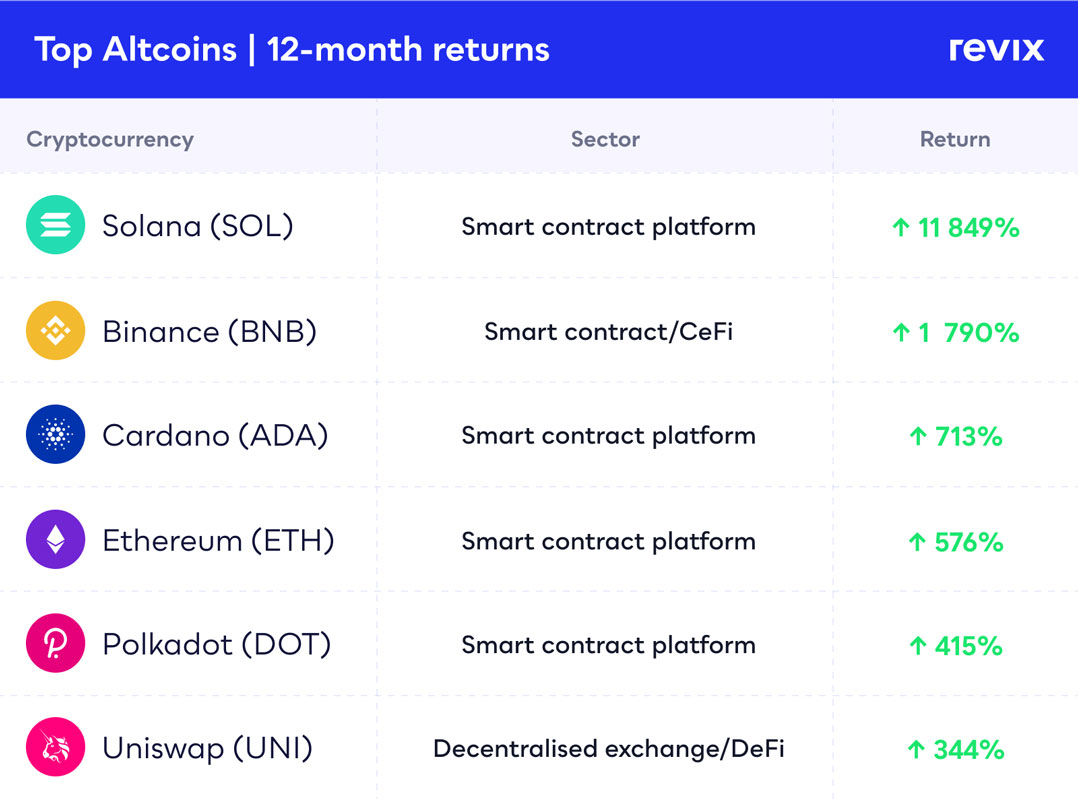Viewport: 1078px width, 799px height.
Task: Open the Solana (SOL) name link
Action: pyautogui.click(x=198, y=226)
